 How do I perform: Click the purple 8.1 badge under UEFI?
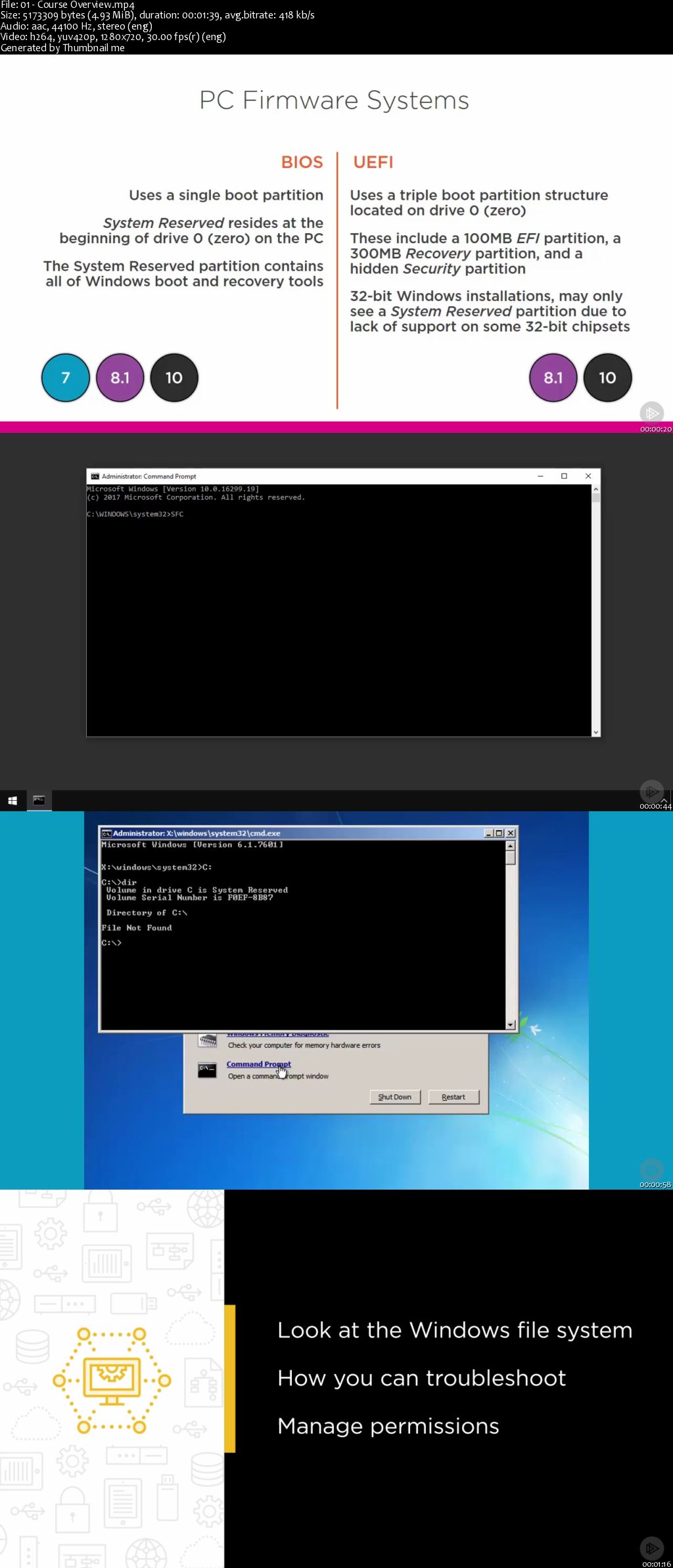pos(553,378)
